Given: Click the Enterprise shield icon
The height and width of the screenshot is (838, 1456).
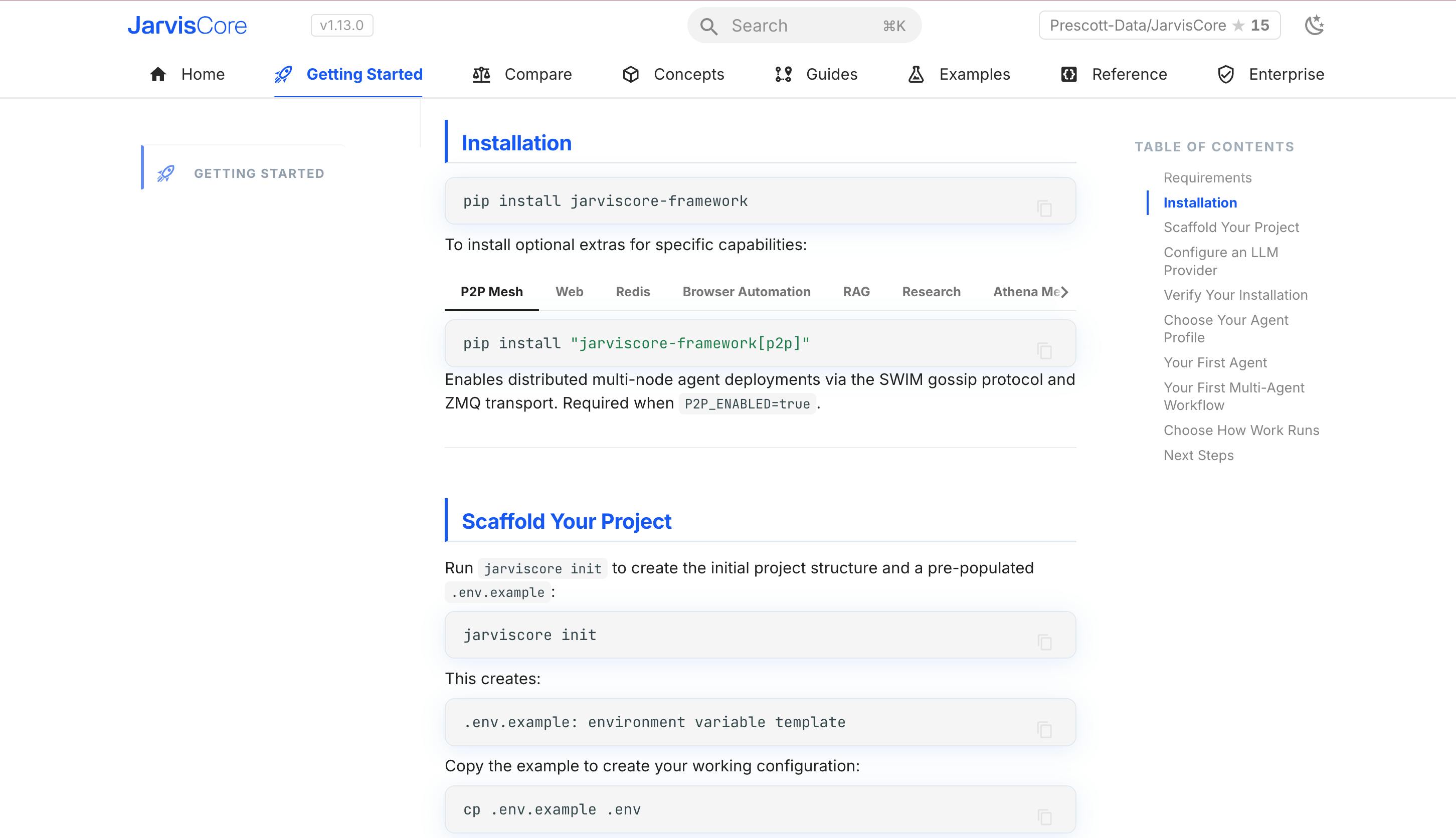Looking at the screenshot, I should [1226, 74].
